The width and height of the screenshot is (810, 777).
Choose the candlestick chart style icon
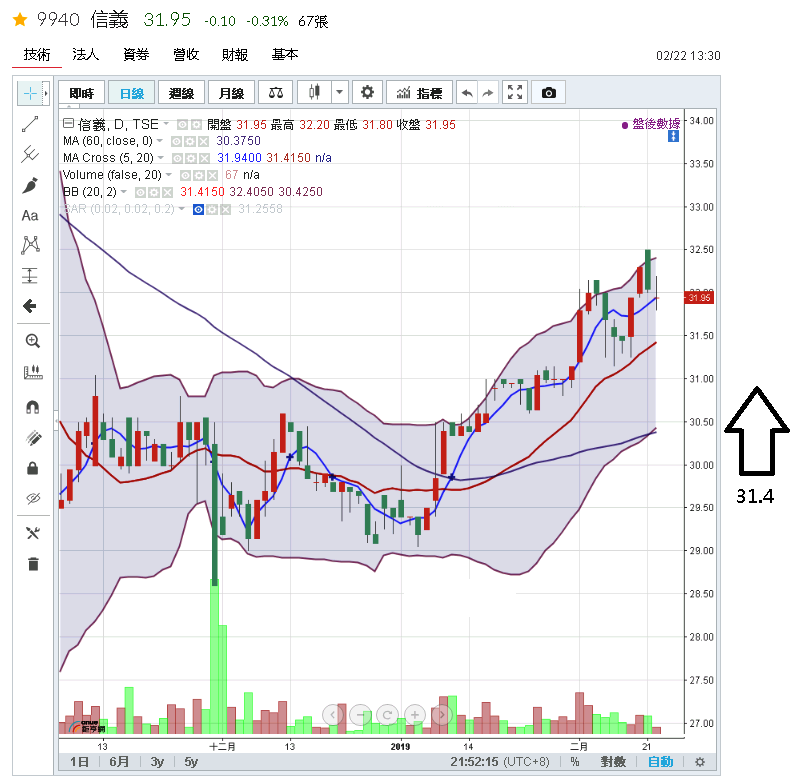point(314,93)
